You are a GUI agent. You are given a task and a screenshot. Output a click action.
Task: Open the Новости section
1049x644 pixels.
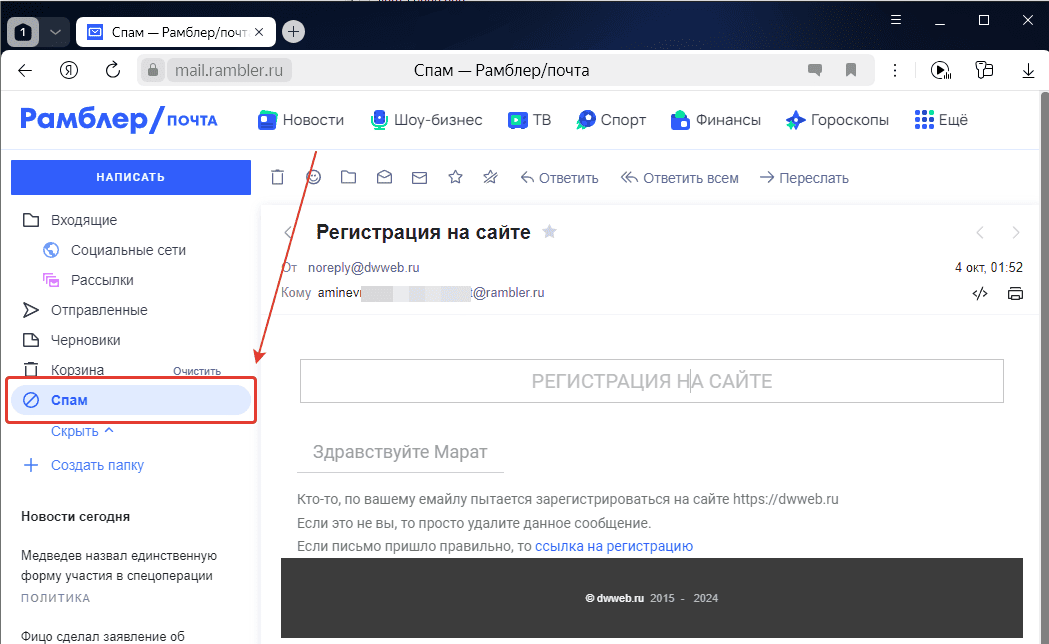[x=301, y=120]
